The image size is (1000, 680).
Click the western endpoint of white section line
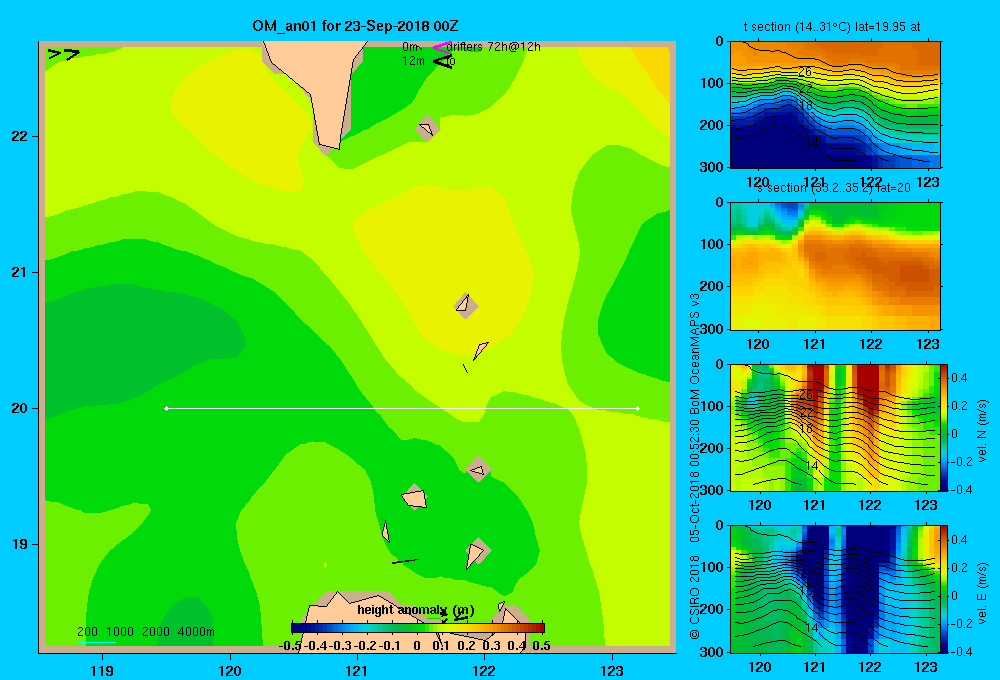tap(166, 408)
